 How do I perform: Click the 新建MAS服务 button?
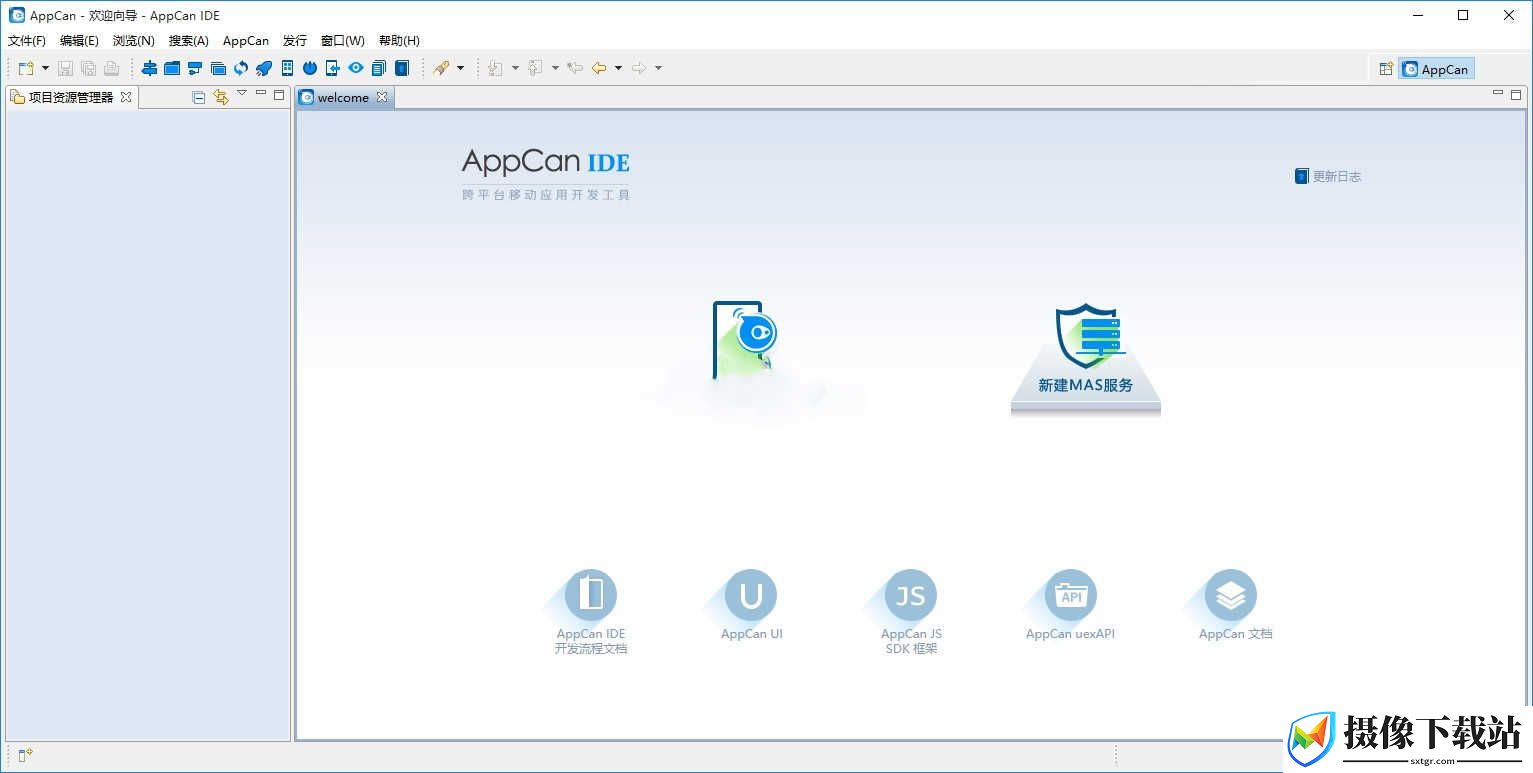(x=1086, y=359)
